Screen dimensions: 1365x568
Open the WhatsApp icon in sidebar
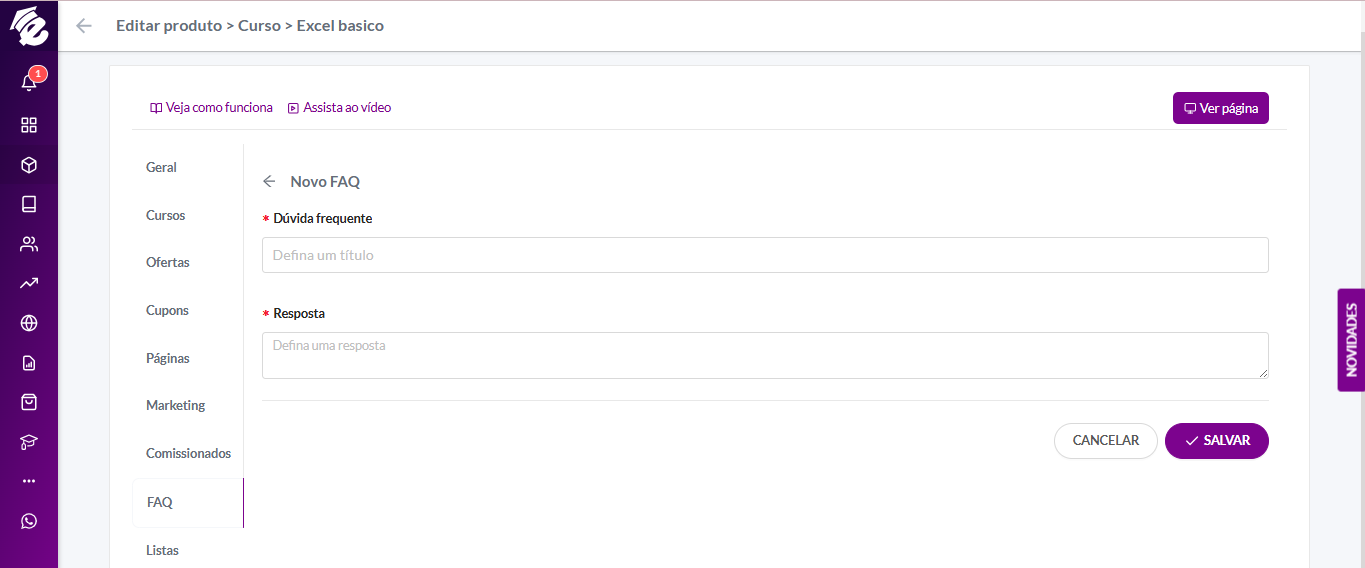coord(29,521)
